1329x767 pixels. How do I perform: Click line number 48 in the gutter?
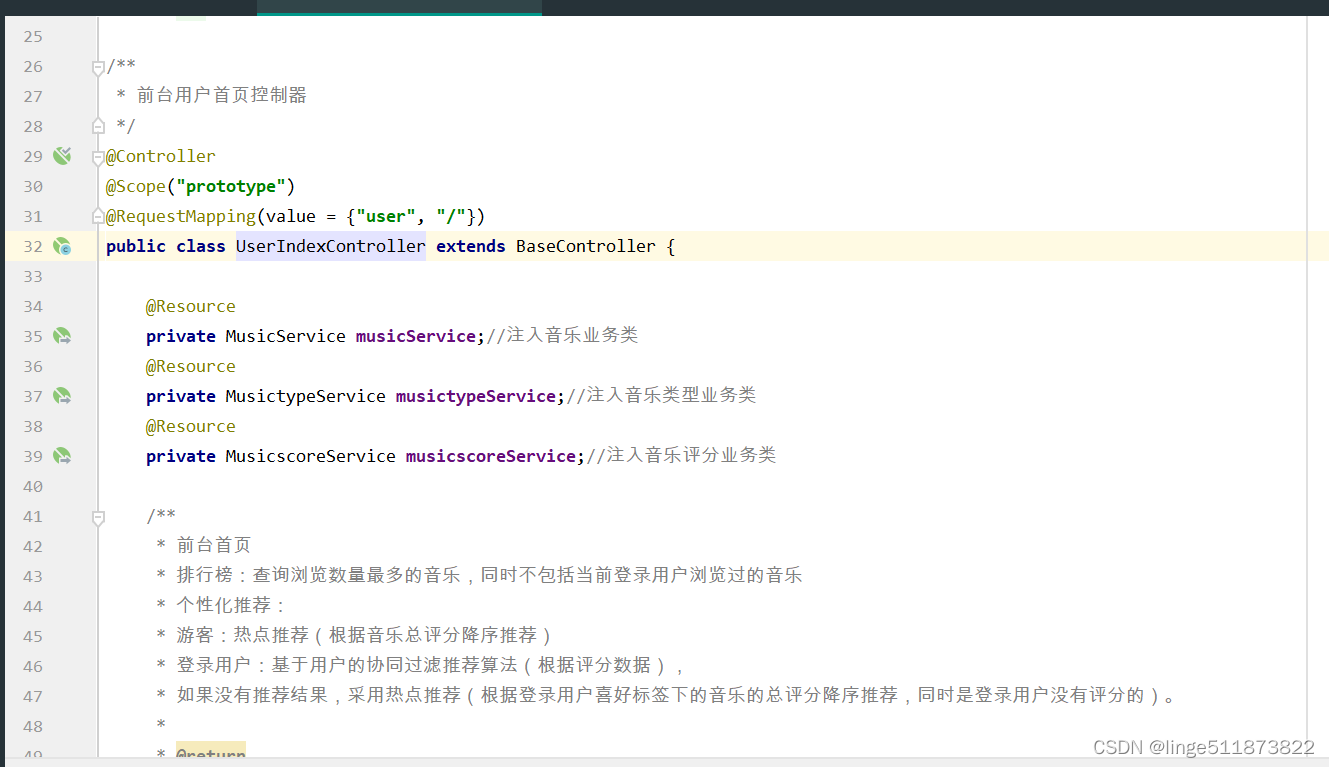click(33, 726)
